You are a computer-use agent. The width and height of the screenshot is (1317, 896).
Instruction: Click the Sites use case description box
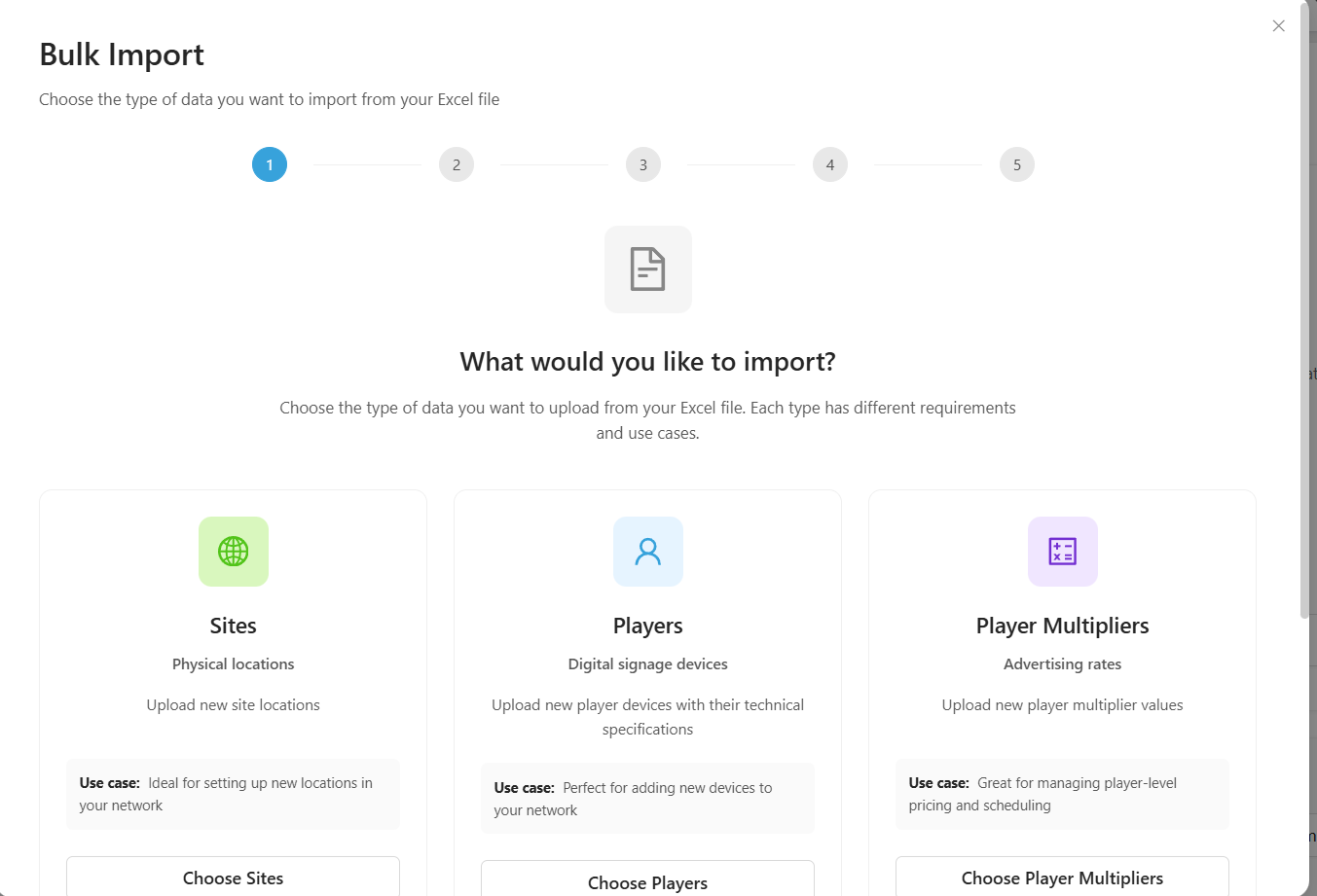(234, 794)
